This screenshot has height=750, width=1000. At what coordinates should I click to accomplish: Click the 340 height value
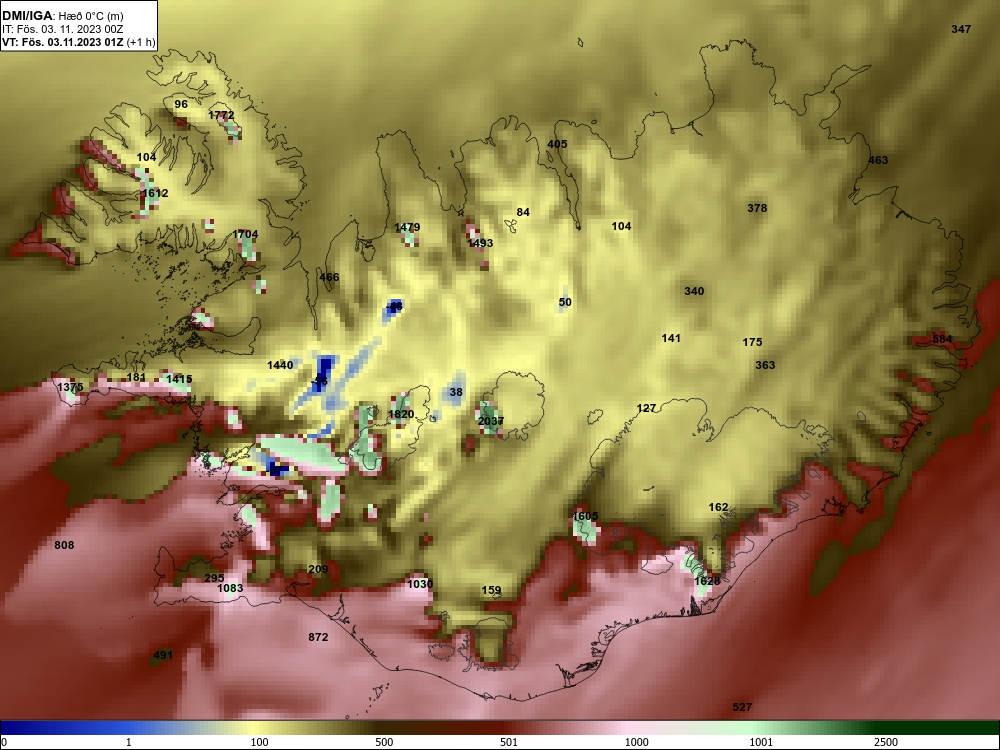(x=694, y=291)
